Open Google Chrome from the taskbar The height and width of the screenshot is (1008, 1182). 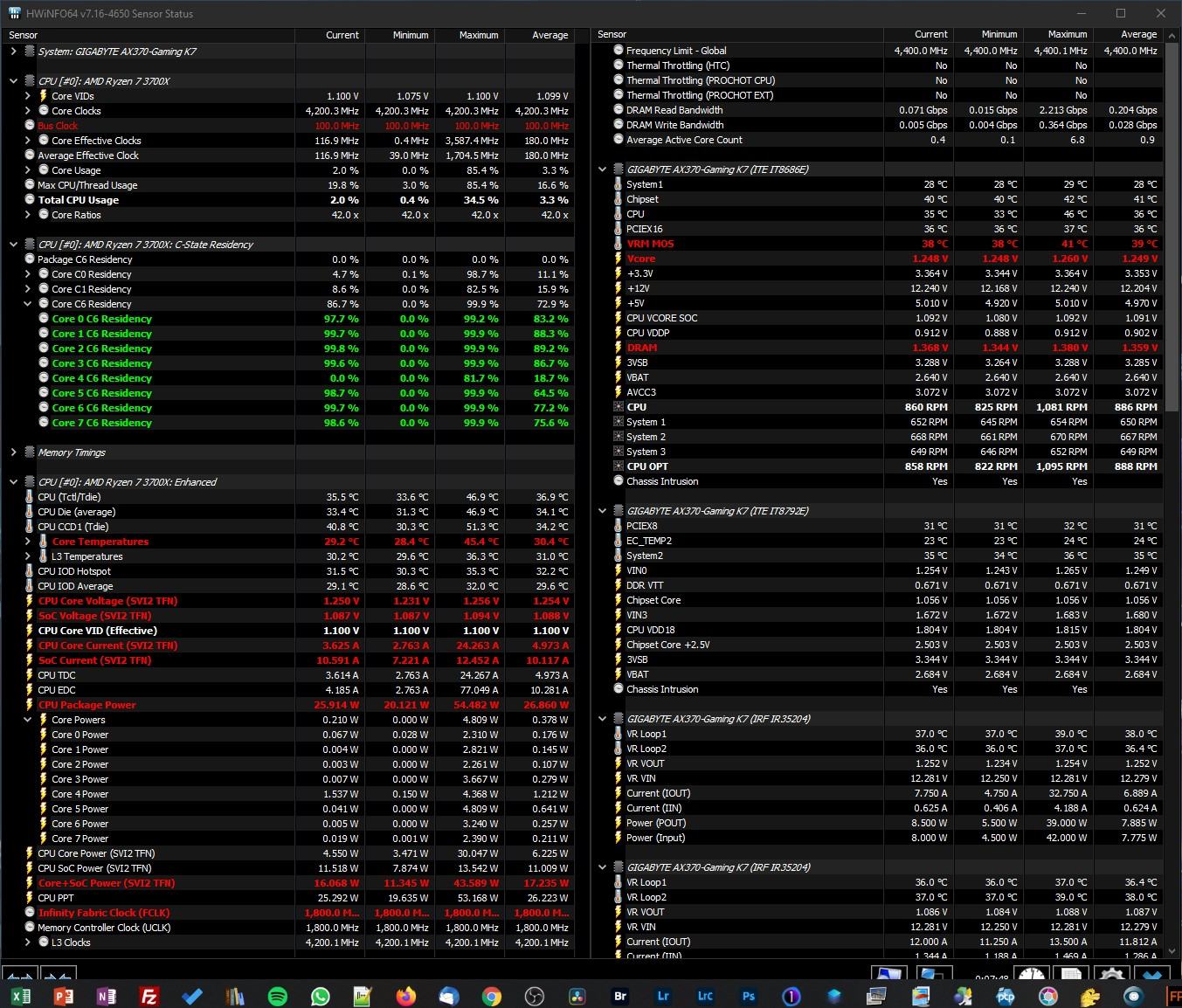point(492,995)
